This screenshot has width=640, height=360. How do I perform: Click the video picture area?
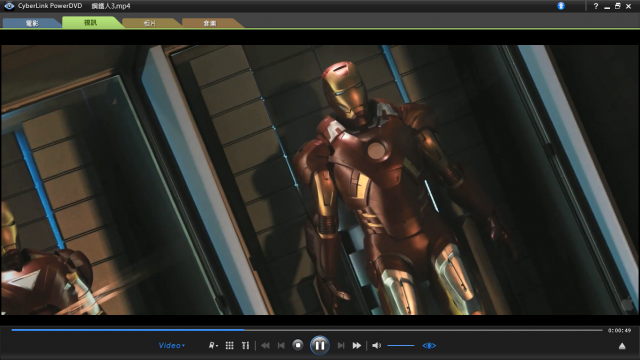(x=320, y=180)
